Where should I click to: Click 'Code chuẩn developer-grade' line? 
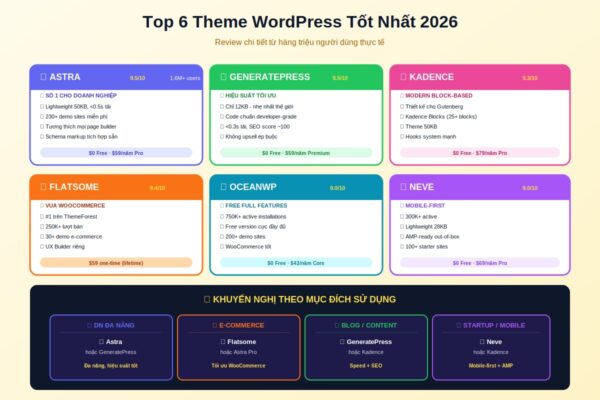[259, 116]
